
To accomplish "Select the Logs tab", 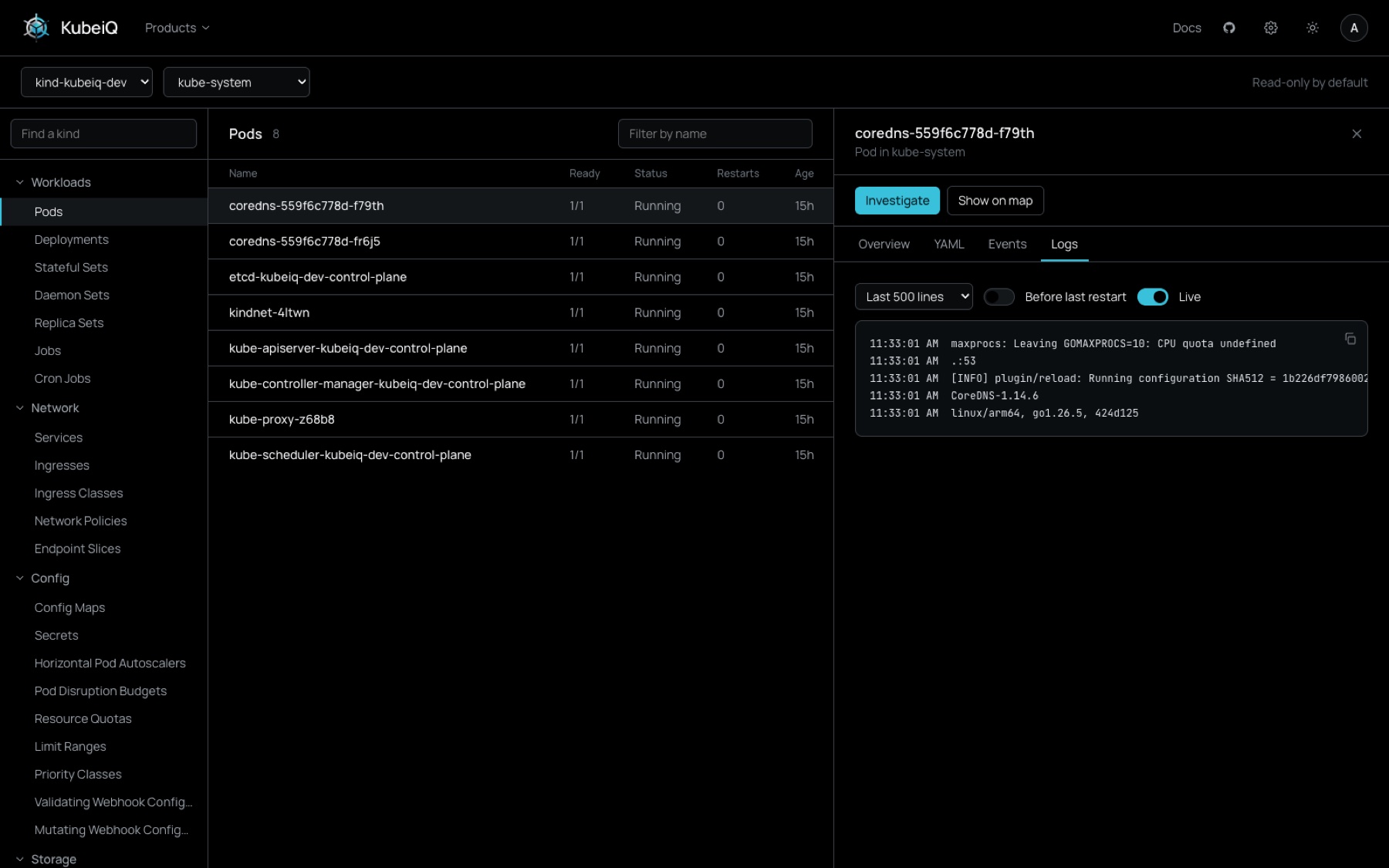I will (1064, 244).
